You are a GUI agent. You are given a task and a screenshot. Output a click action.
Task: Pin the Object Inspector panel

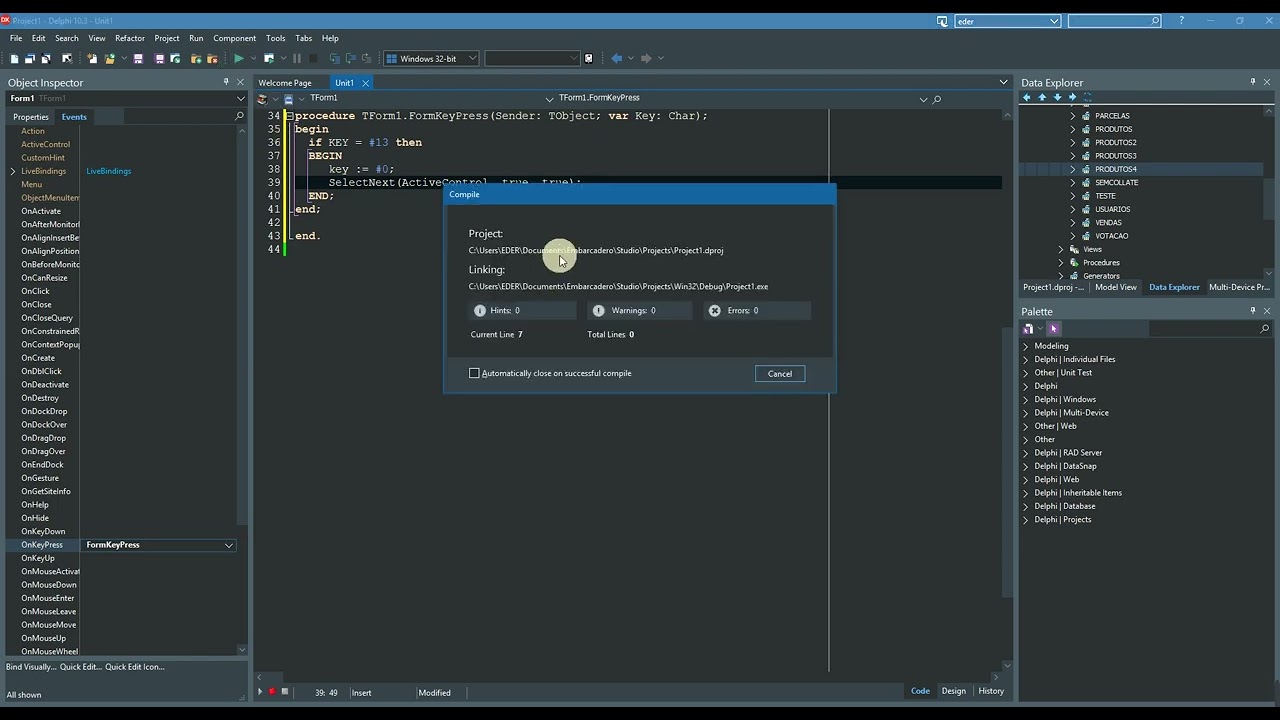click(226, 82)
